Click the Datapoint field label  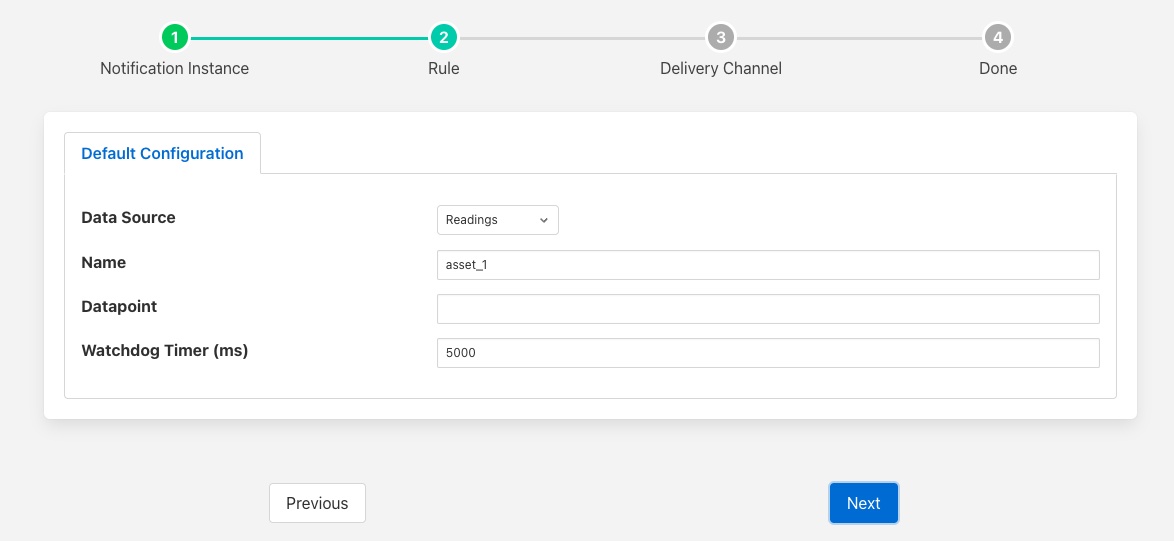point(119,307)
